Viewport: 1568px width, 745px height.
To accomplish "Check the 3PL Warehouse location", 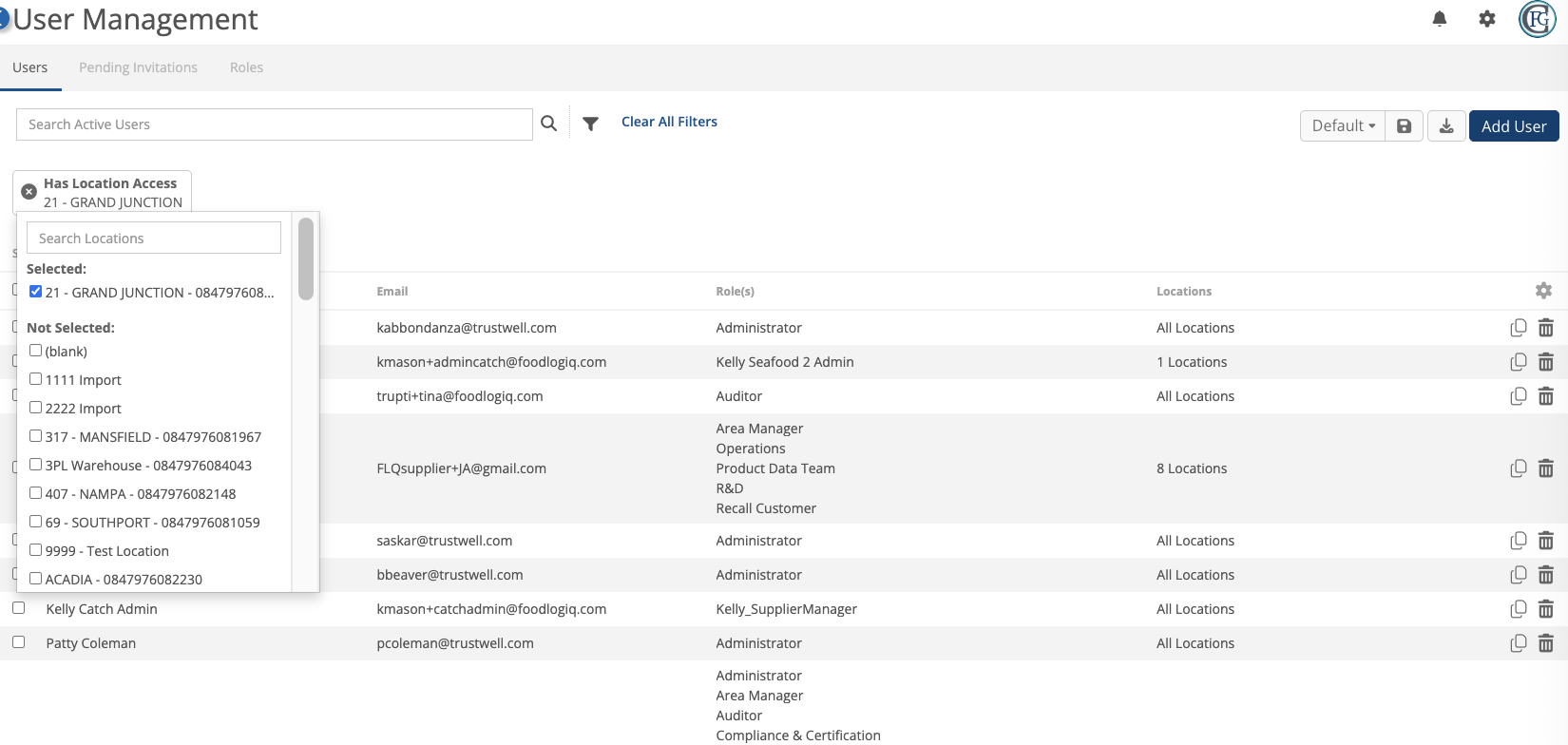I will (35, 465).
